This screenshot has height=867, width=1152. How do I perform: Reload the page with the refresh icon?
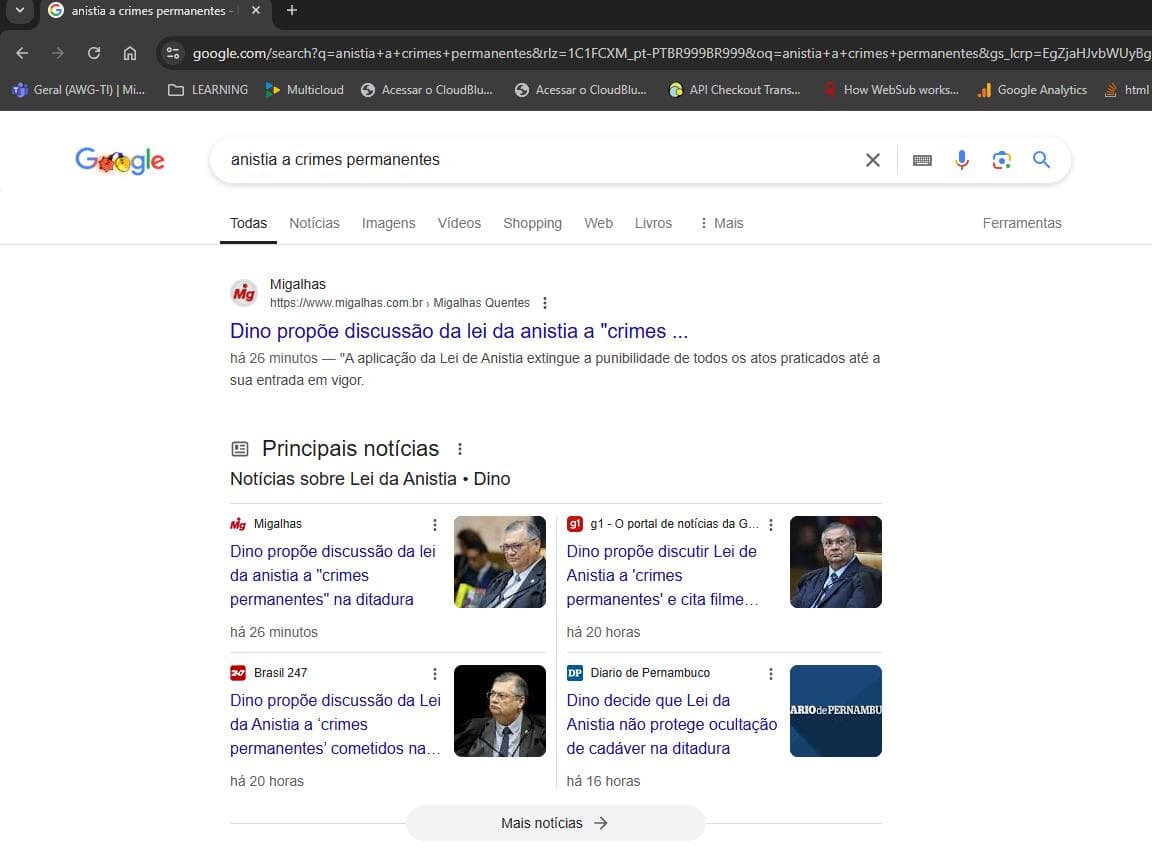click(94, 53)
